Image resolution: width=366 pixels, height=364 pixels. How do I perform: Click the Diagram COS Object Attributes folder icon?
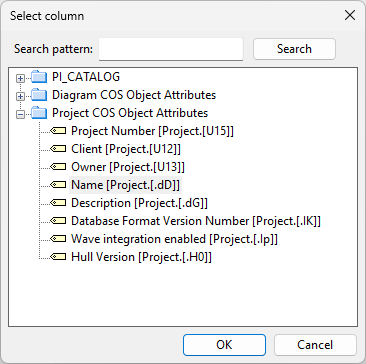[39, 95]
